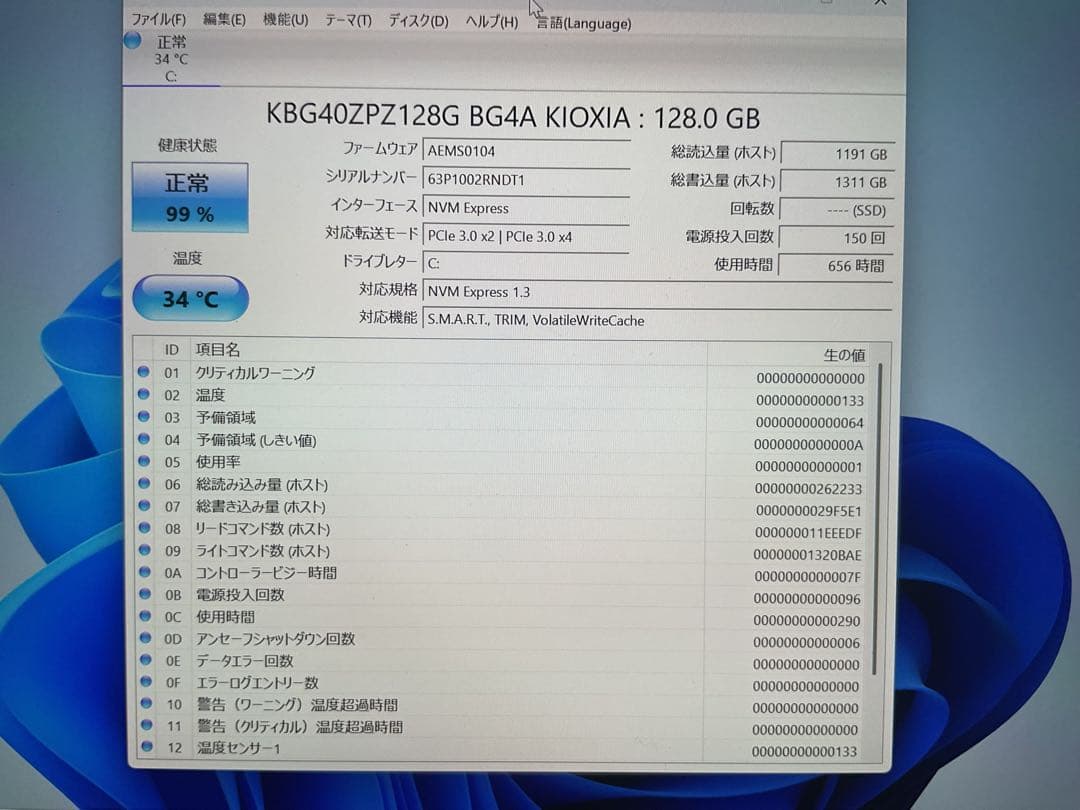Select the 予備領域 (しきい値) attribute name
The image size is (1080, 810).
[256, 439]
